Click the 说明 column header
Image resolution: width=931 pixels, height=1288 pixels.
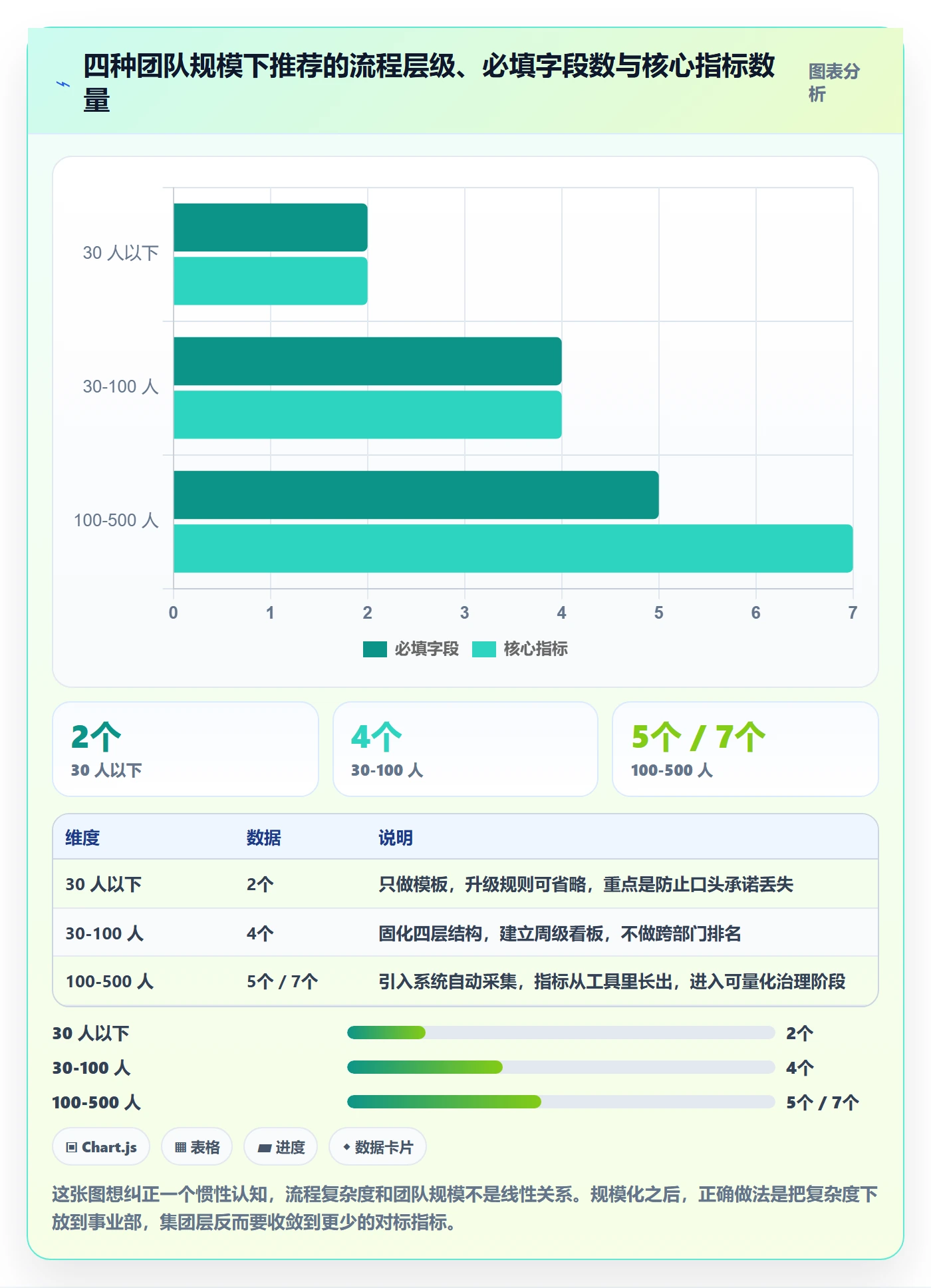pos(396,838)
